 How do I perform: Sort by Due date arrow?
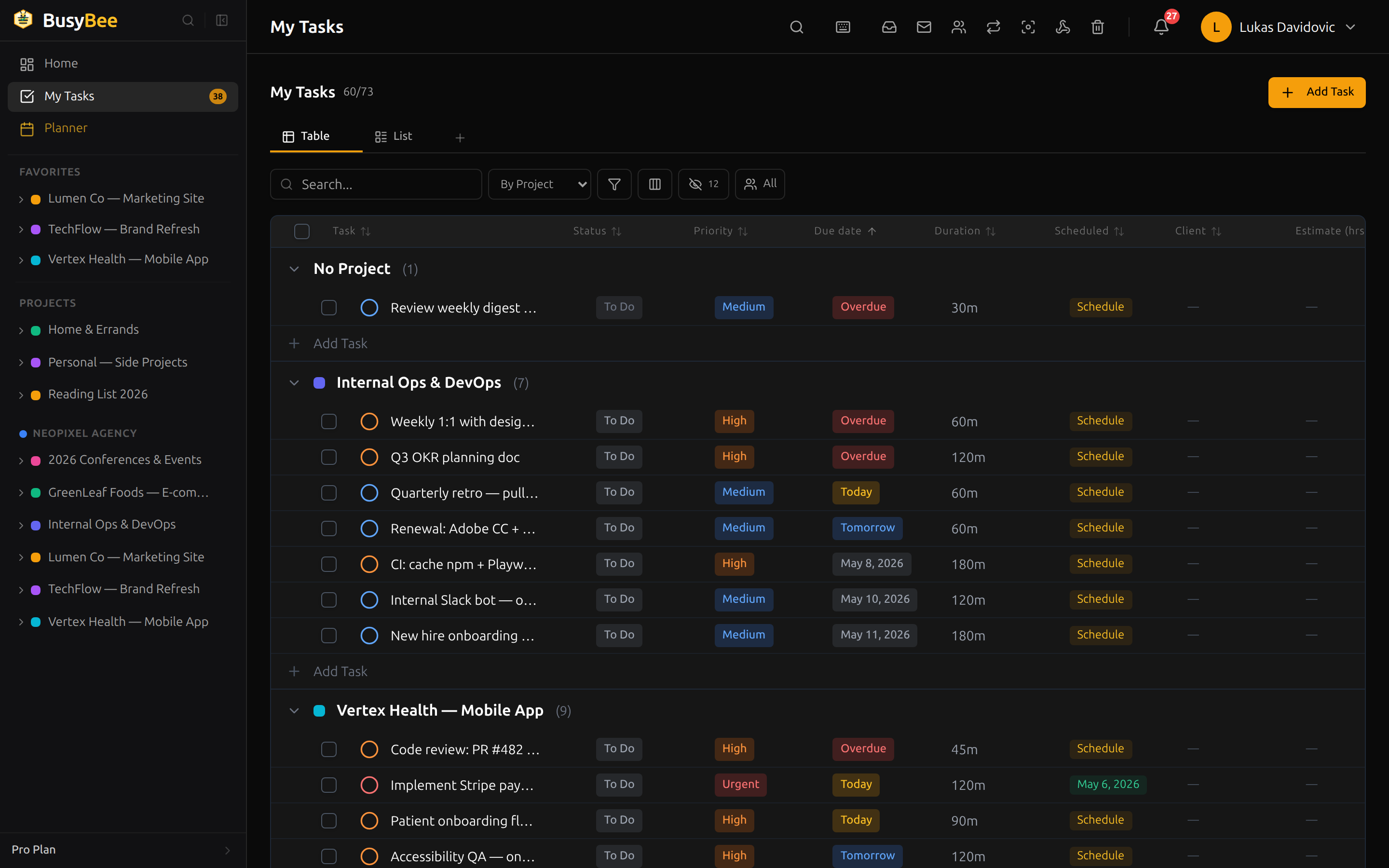pyautogui.click(x=872, y=231)
